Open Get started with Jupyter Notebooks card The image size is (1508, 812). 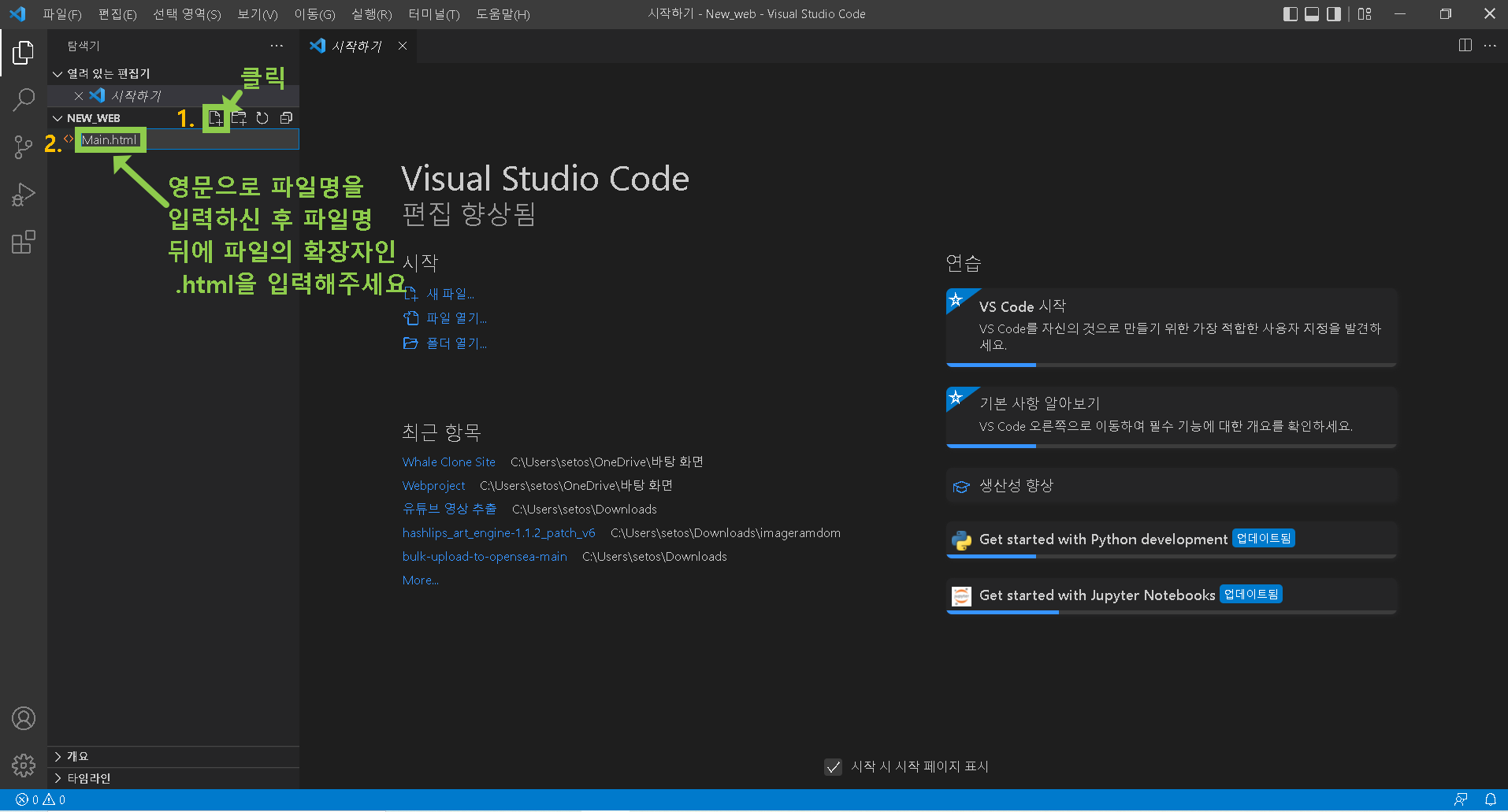[1172, 596]
